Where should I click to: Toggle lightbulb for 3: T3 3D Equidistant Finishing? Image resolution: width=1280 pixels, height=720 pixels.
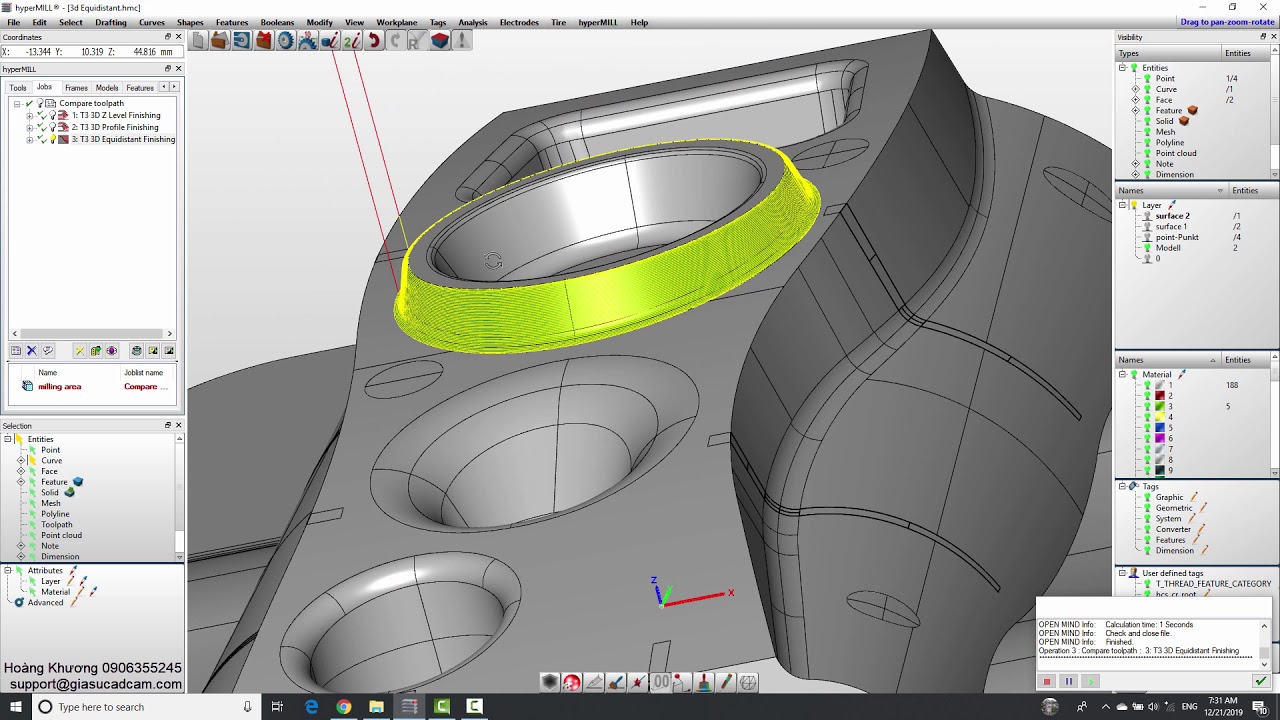point(52,139)
